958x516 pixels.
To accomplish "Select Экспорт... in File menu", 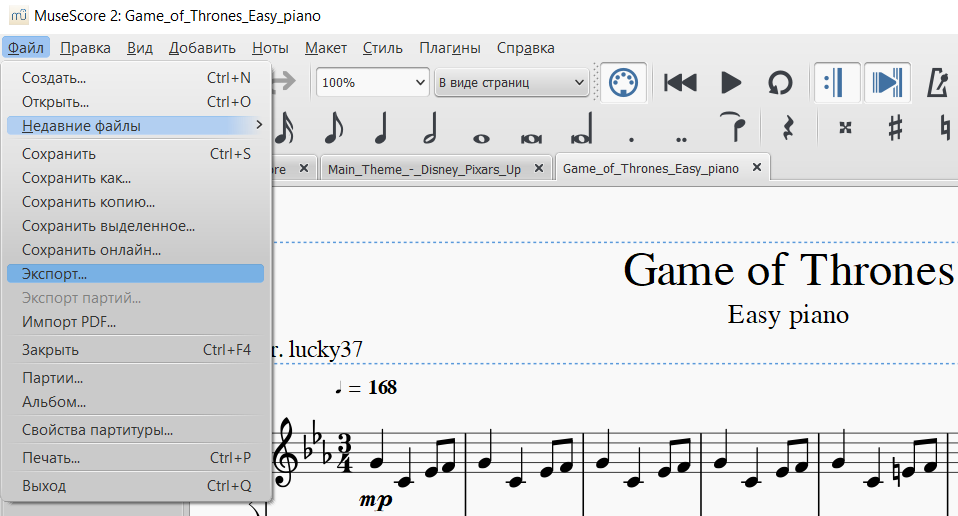I will pos(136,274).
